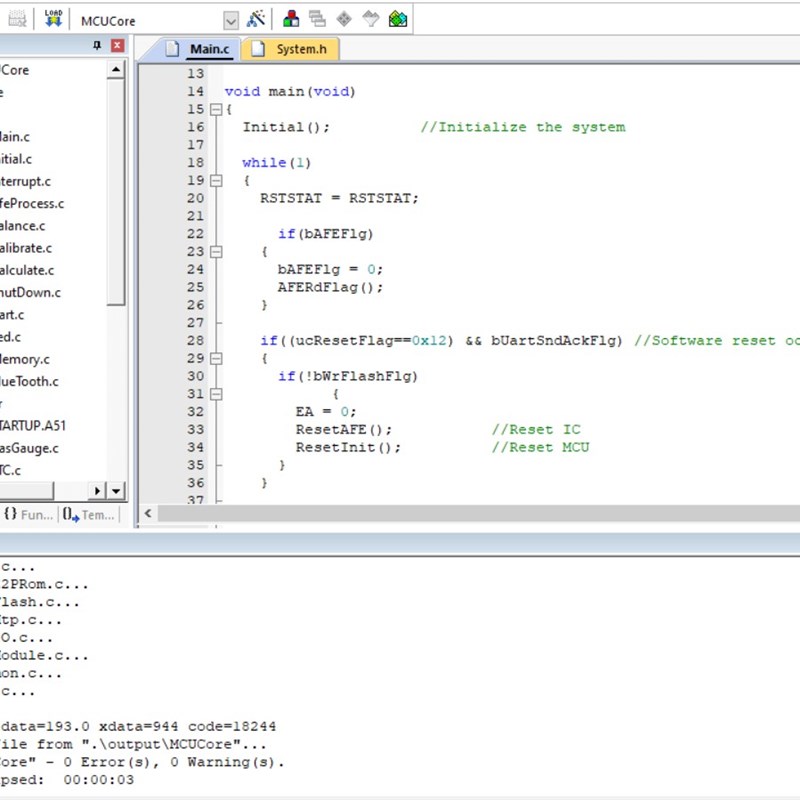Select Calibrate.c in the project tree
This screenshot has height=800, width=800.
tap(26, 248)
